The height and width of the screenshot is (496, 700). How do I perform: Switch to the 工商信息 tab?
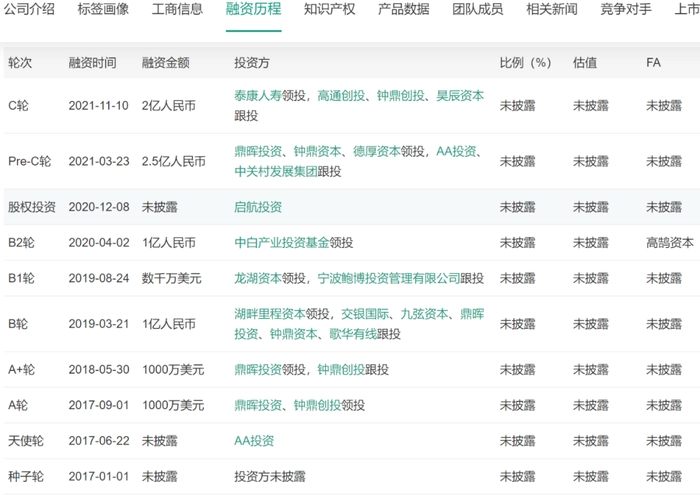click(x=176, y=10)
